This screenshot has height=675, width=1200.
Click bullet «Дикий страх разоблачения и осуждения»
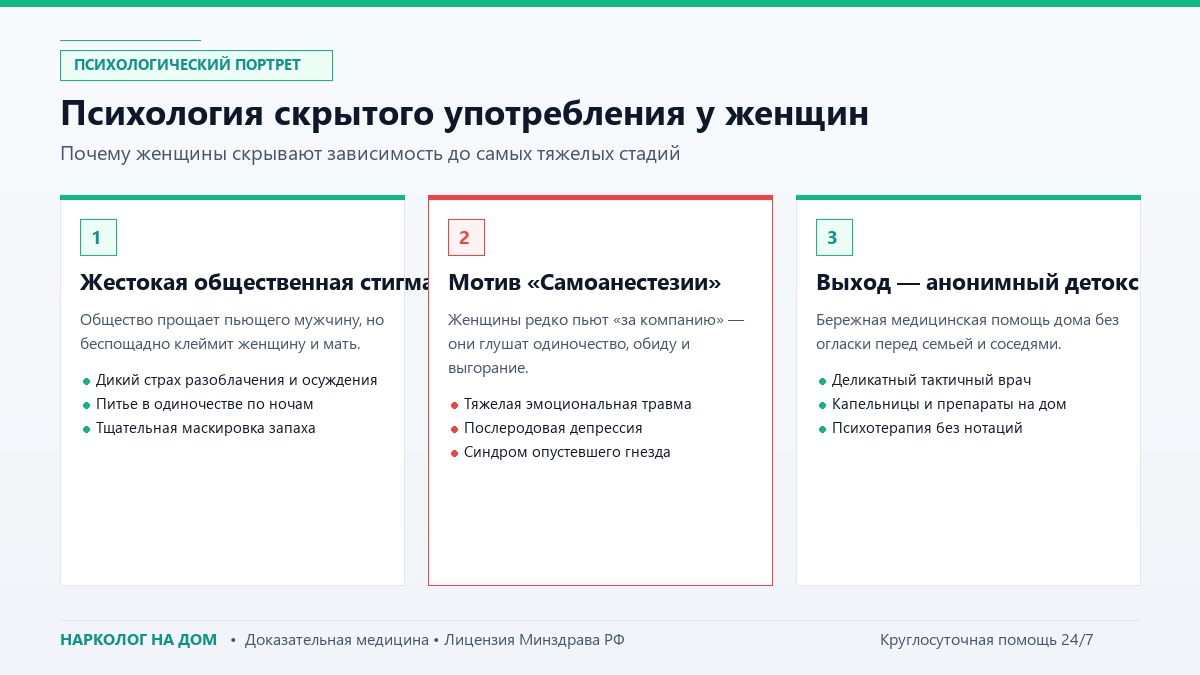229,380
